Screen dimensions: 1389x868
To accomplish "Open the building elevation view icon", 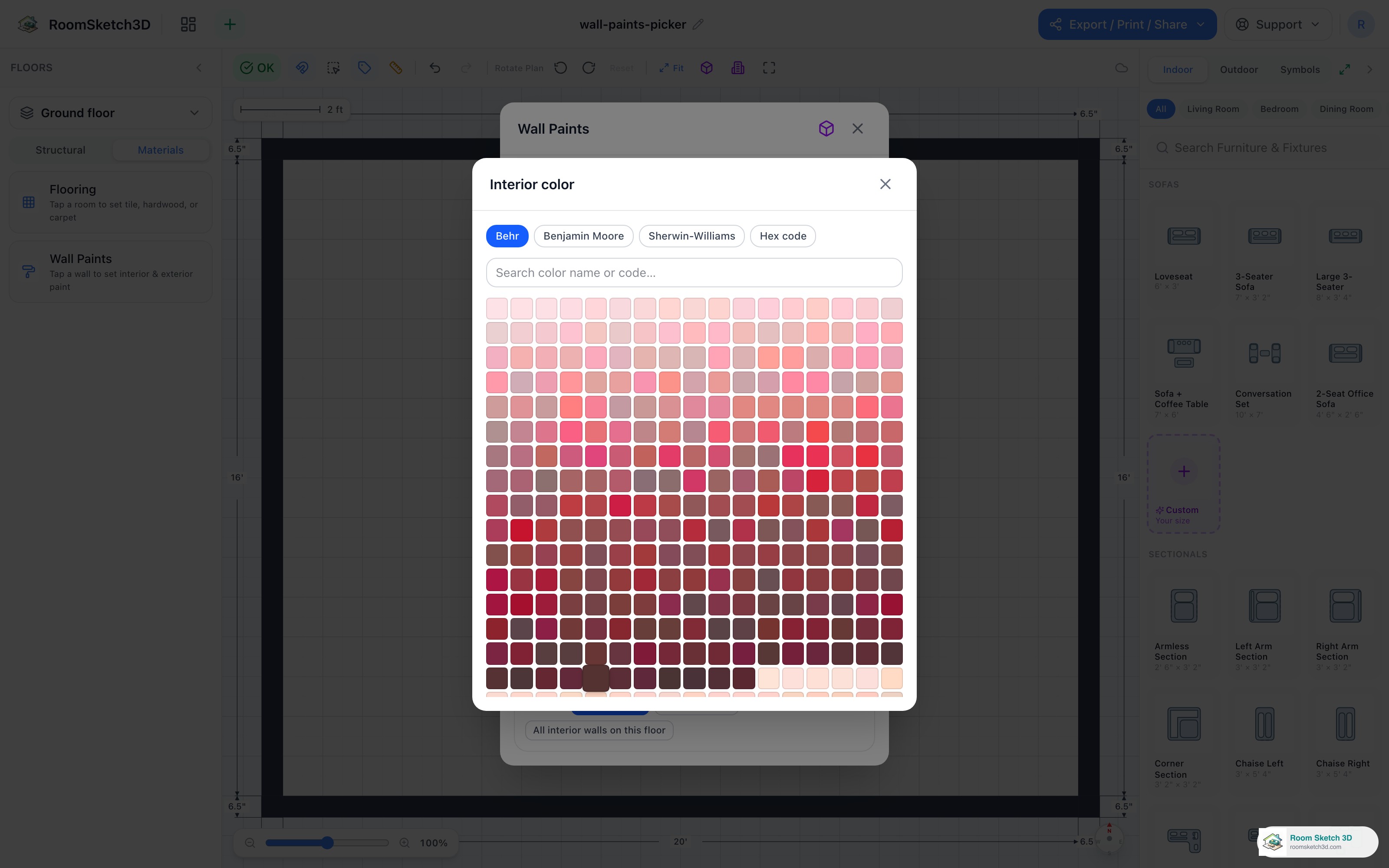I will (x=737, y=68).
